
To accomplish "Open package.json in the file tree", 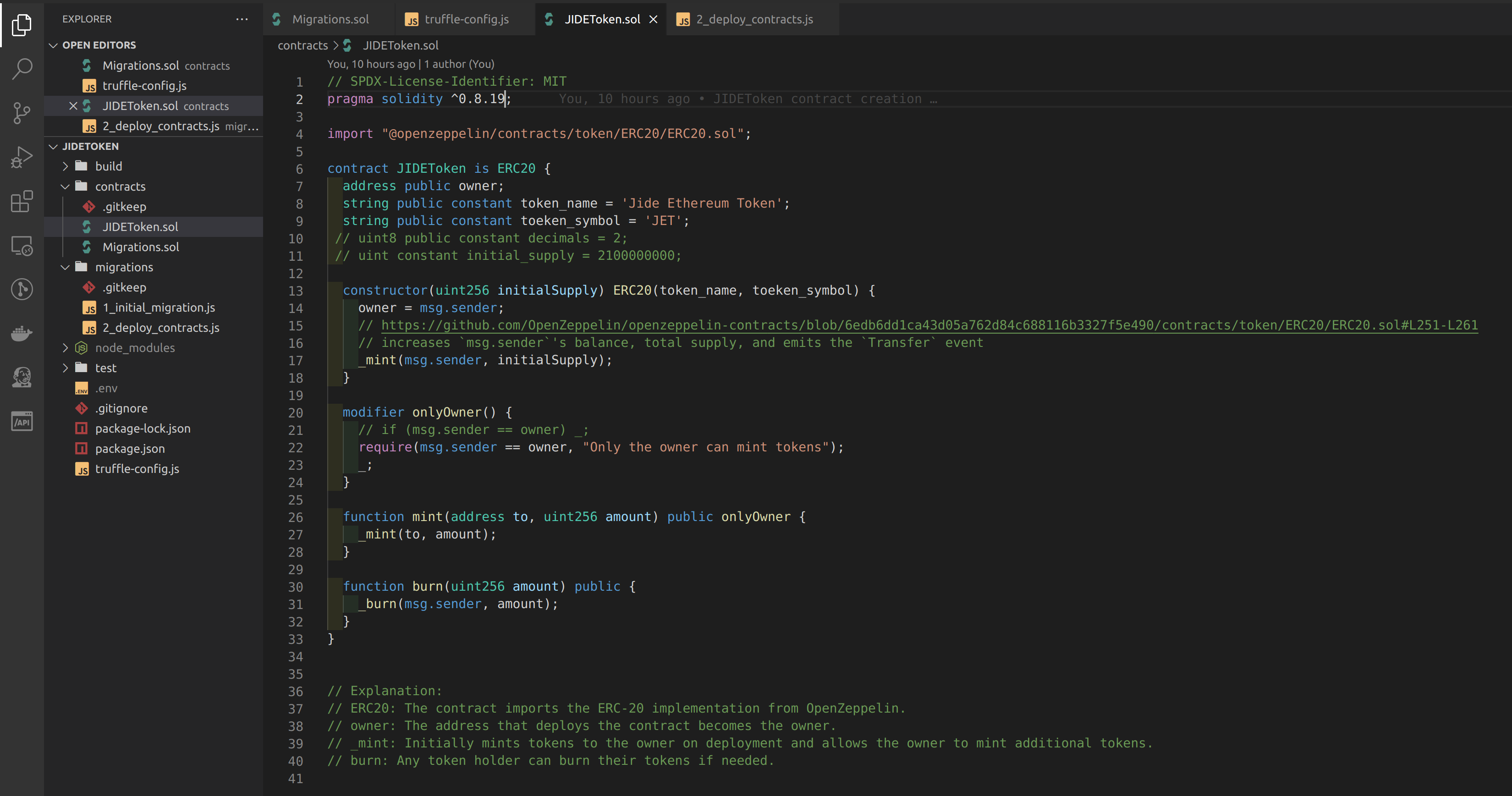I will [x=130, y=449].
